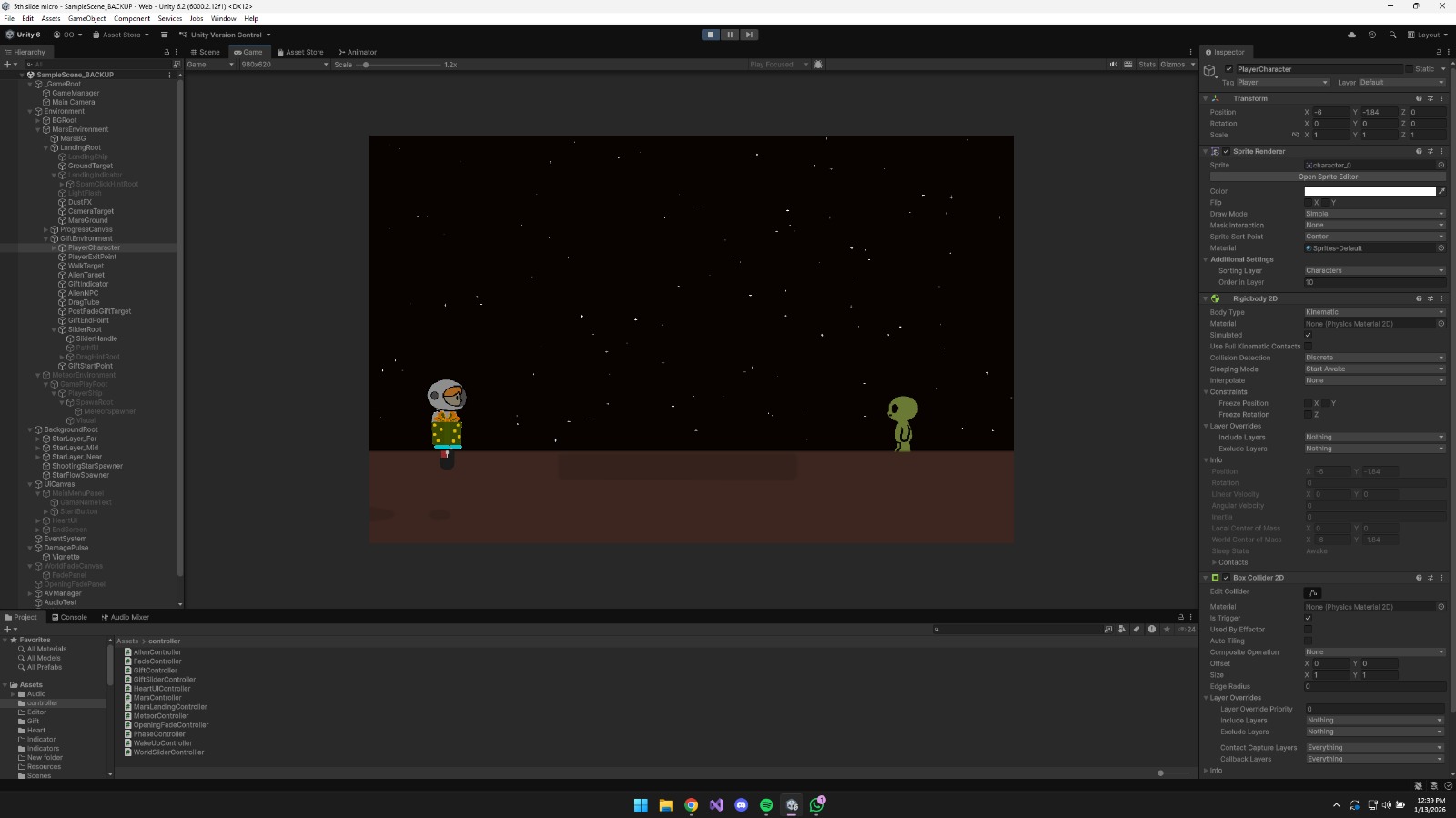Screen dimensions: 1456x818
Task: Click the Windows Start button
Action: [x=641, y=805]
